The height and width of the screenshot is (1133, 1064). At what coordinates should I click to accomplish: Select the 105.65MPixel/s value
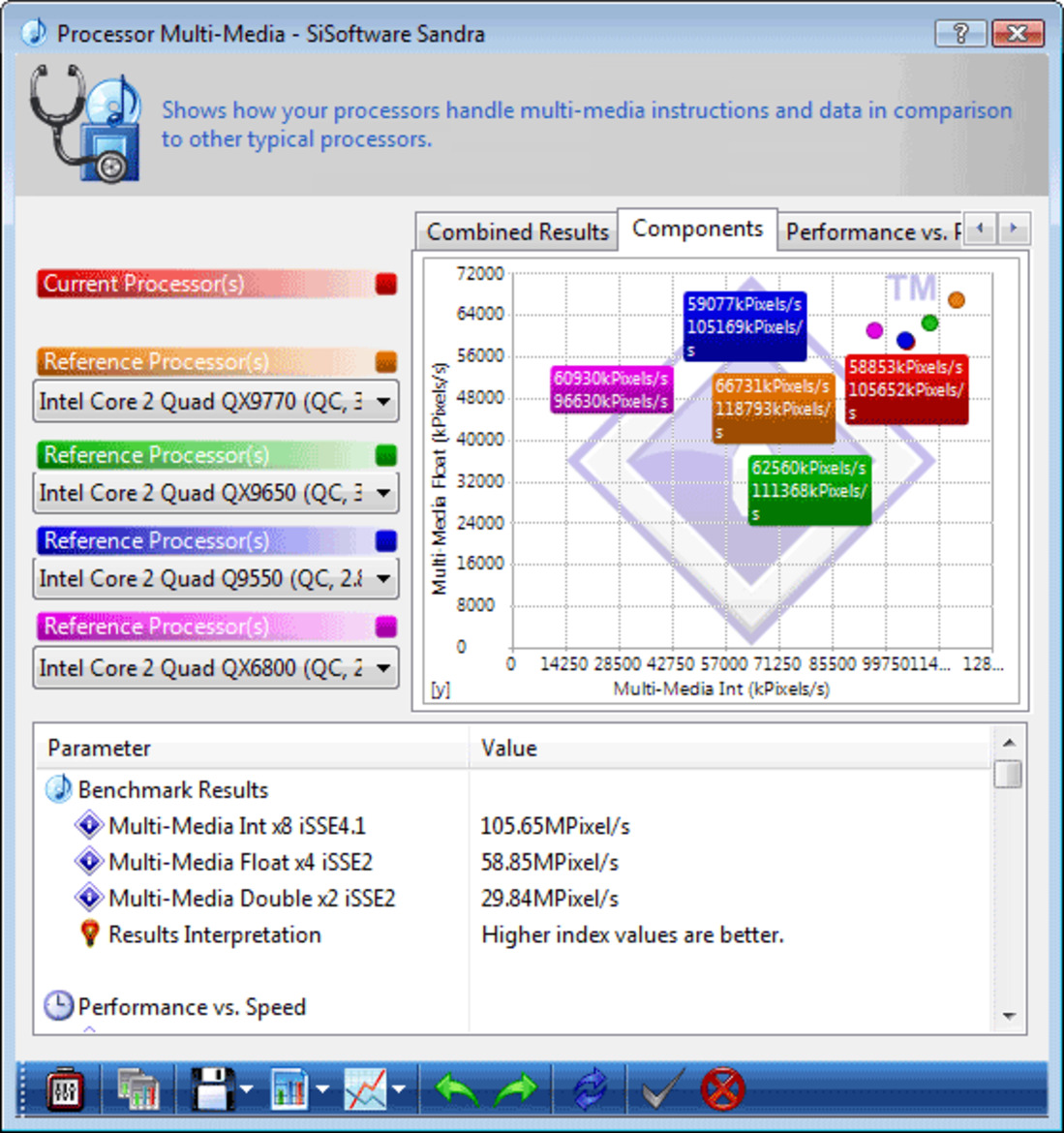point(555,826)
